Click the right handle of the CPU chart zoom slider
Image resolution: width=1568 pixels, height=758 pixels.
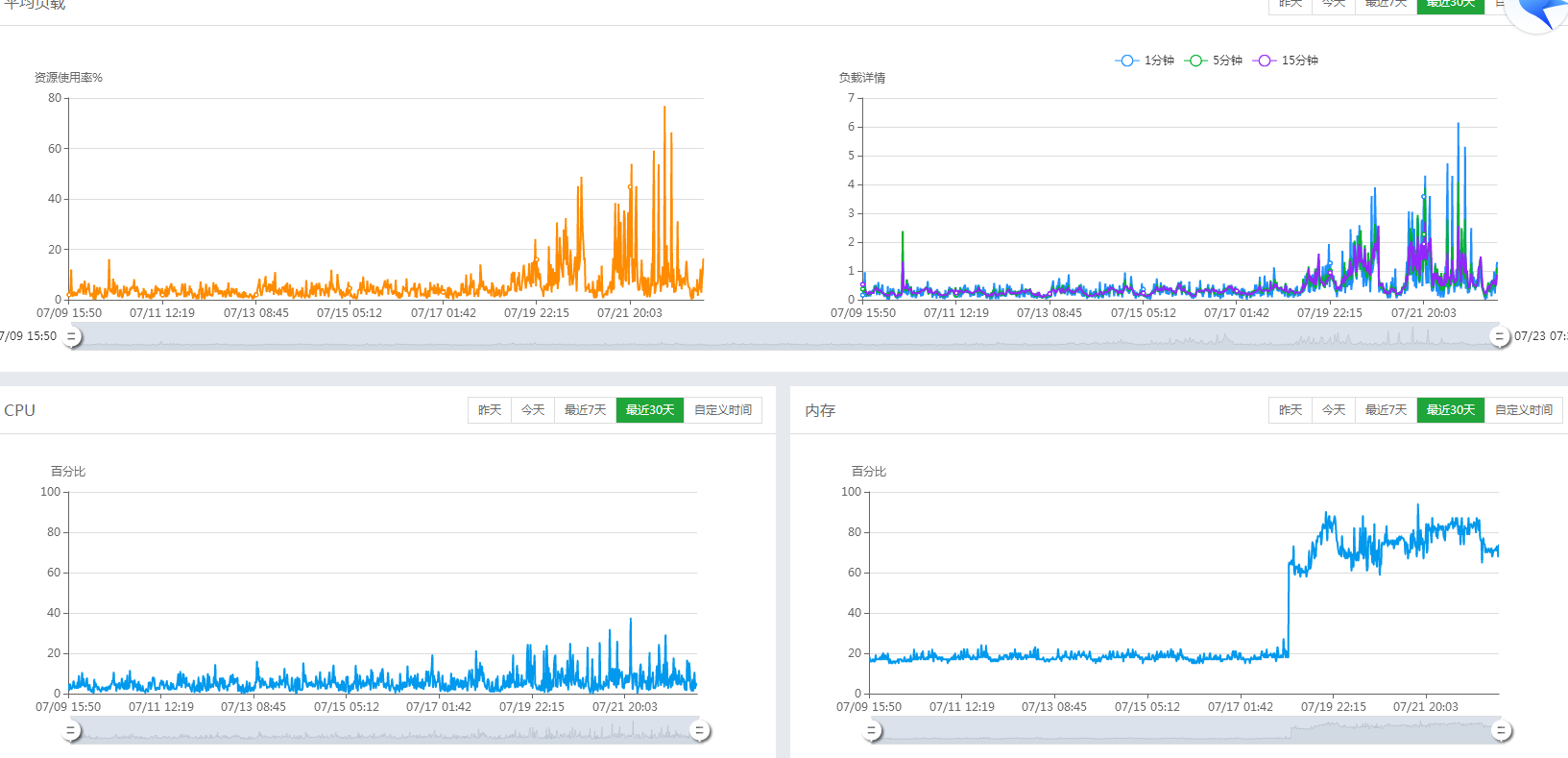click(x=700, y=731)
